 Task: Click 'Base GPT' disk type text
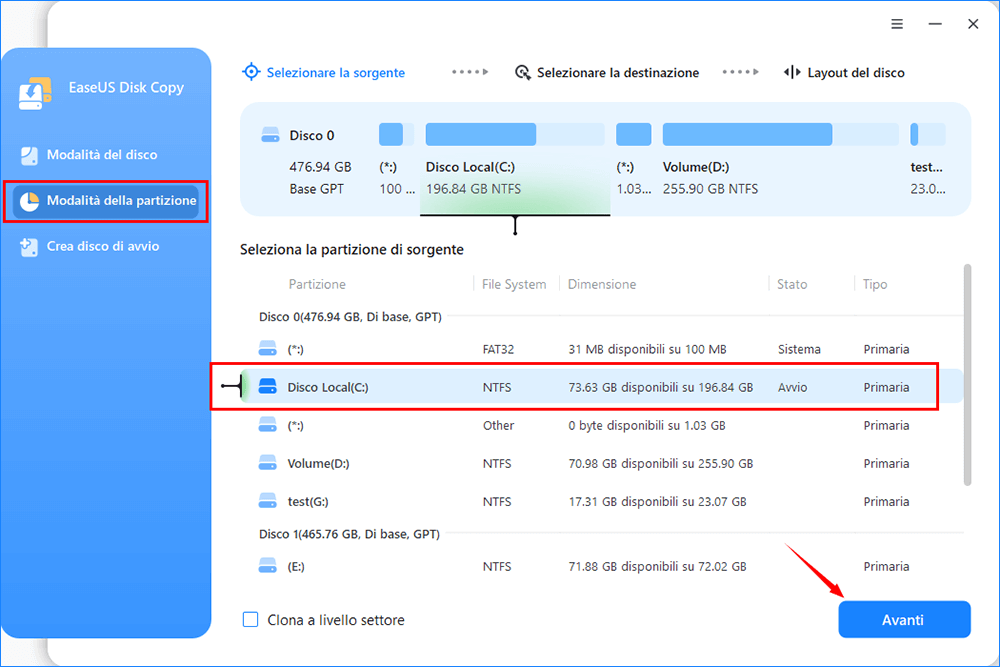(x=316, y=189)
